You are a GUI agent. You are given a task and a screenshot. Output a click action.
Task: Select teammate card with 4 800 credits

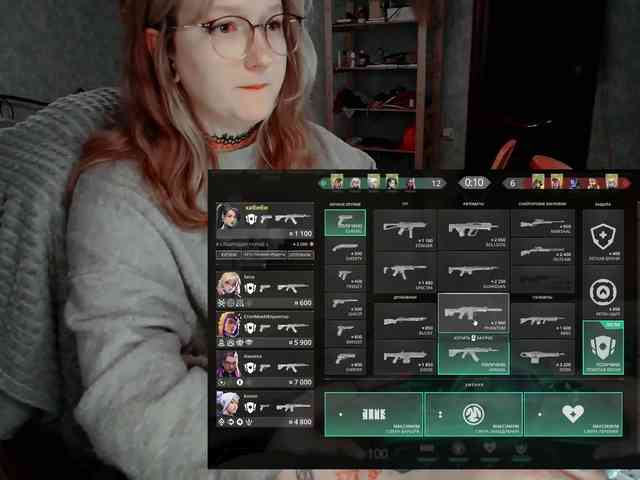point(264,409)
